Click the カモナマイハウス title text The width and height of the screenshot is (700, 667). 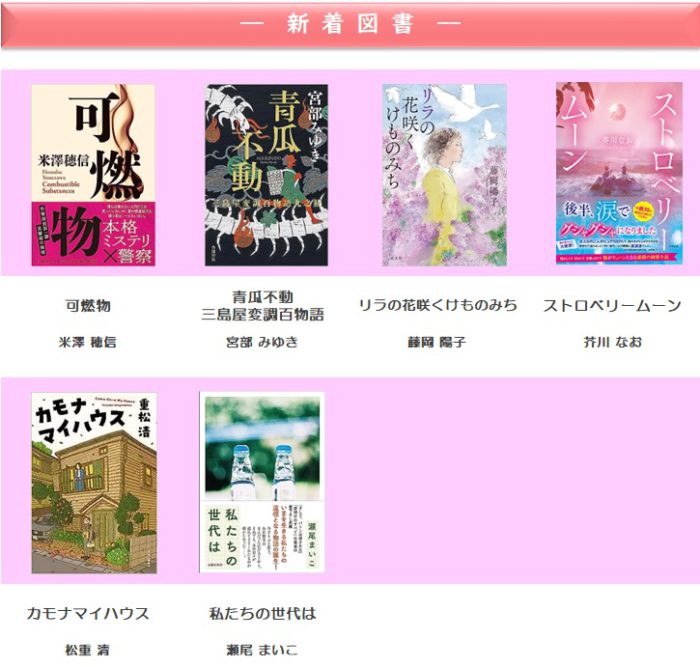point(88,613)
